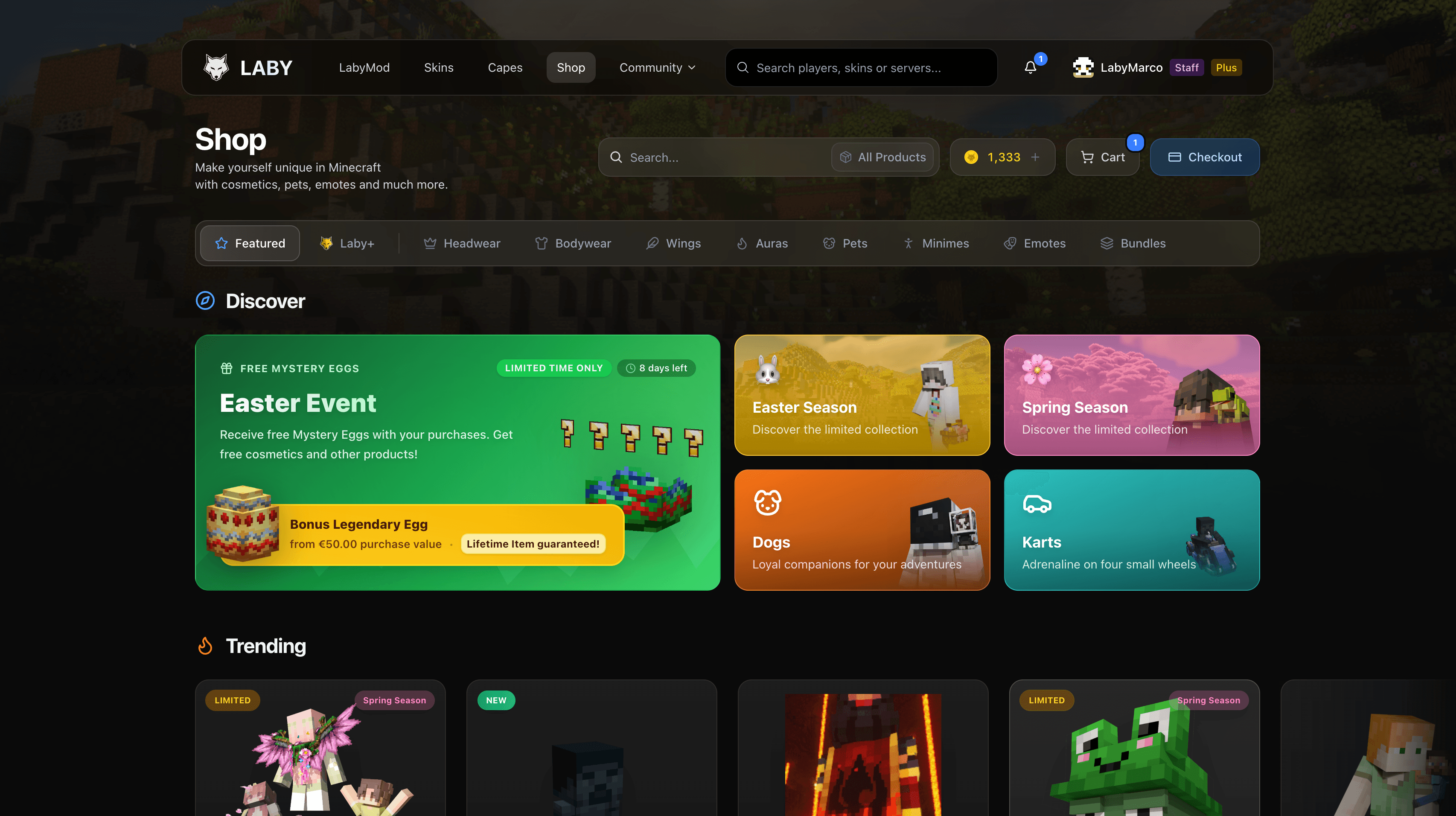Viewport: 1456px width, 816px height.
Task: Click the LabyMarco avatar icon
Action: [x=1083, y=68]
